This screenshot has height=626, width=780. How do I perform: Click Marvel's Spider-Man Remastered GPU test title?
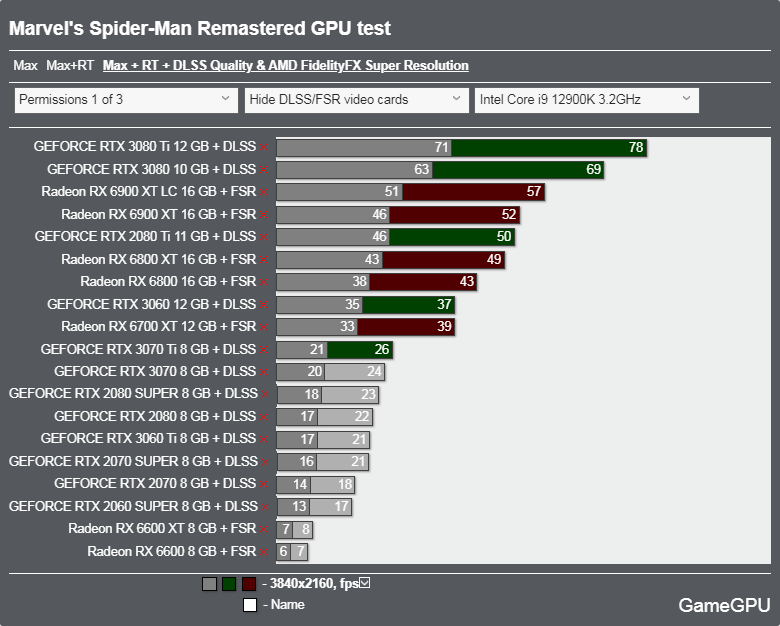(x=200, y=28)
